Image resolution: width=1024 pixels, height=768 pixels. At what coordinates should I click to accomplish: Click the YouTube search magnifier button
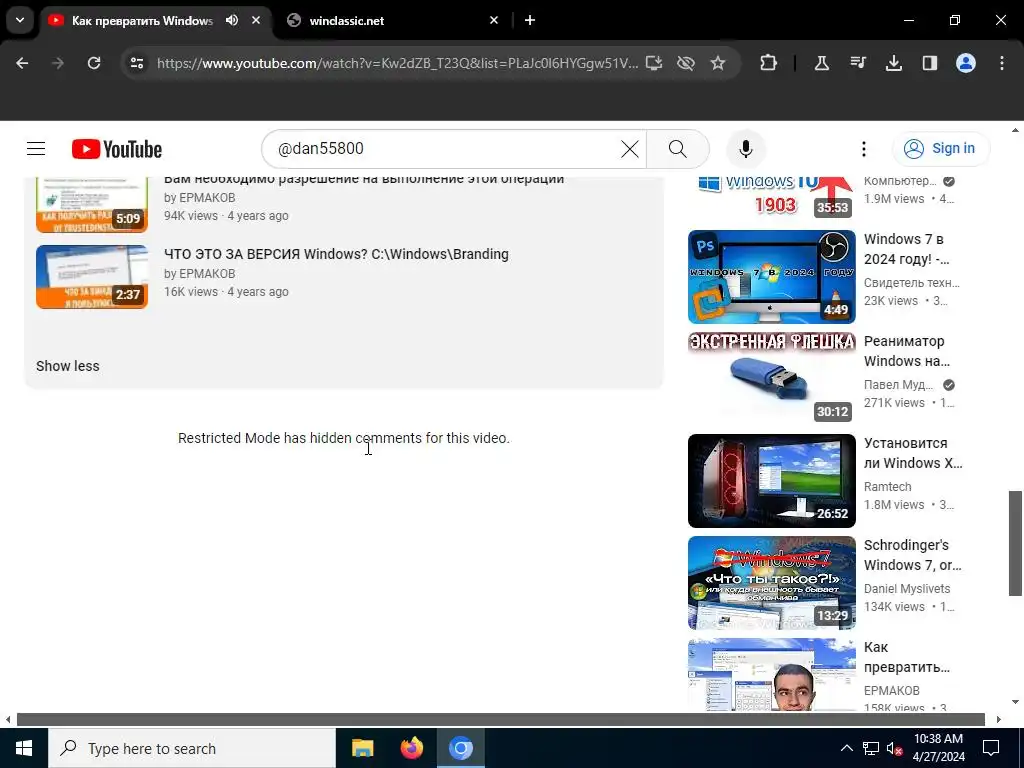click(678, 149)
